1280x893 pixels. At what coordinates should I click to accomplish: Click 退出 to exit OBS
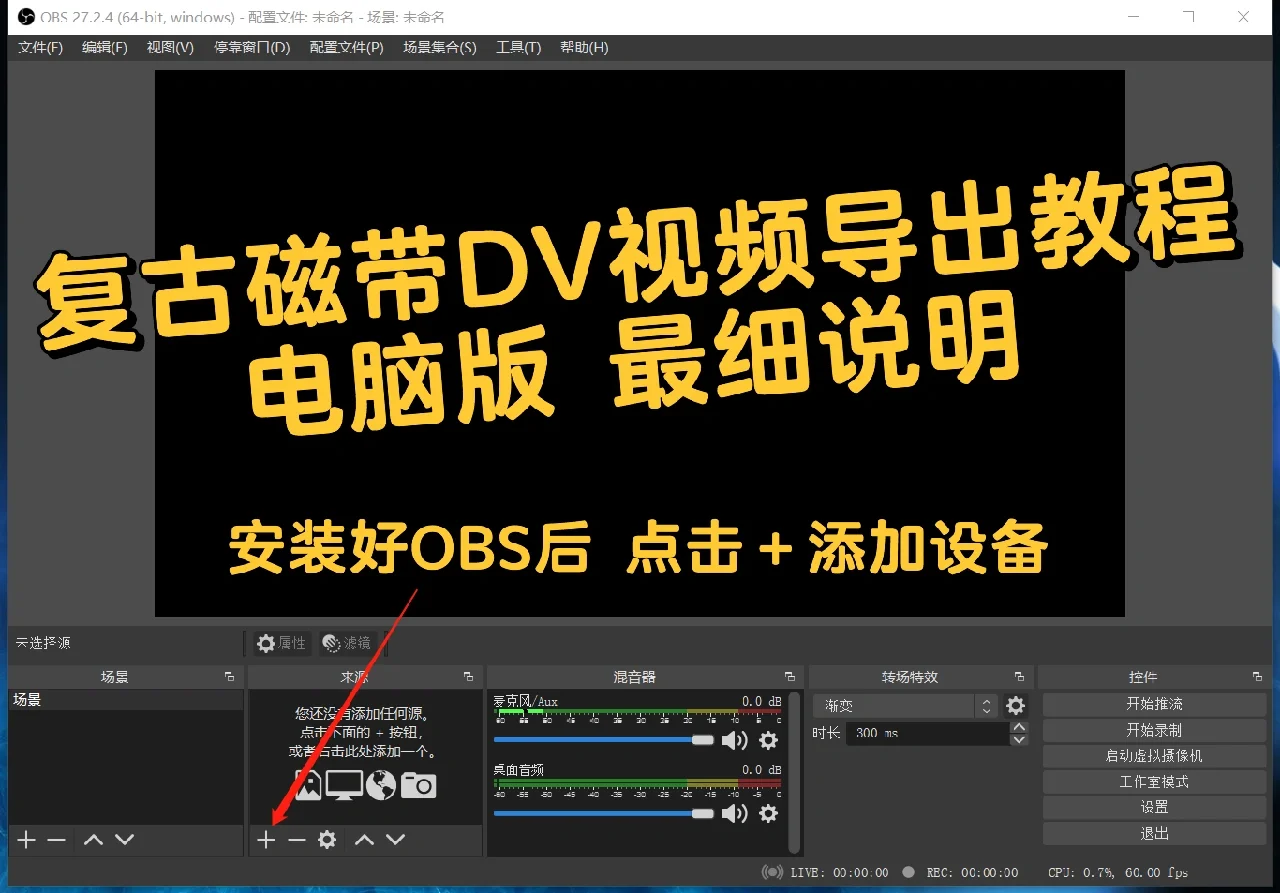pyautogui.click(x=1154, y=833)
